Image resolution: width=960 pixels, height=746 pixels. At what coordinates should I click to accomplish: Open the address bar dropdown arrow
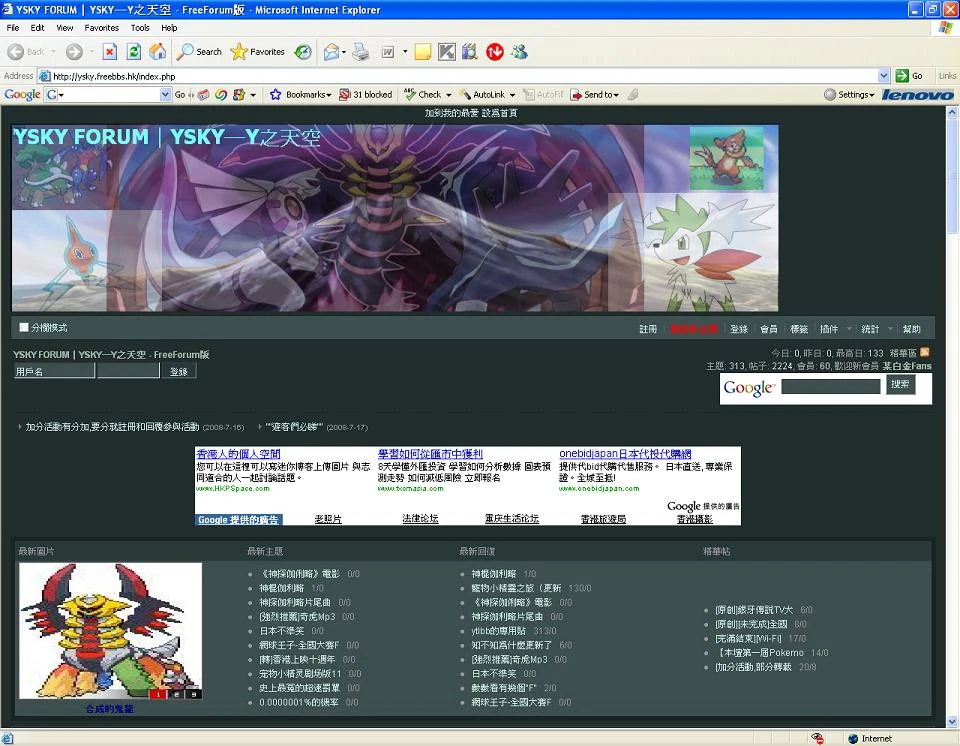883,76
